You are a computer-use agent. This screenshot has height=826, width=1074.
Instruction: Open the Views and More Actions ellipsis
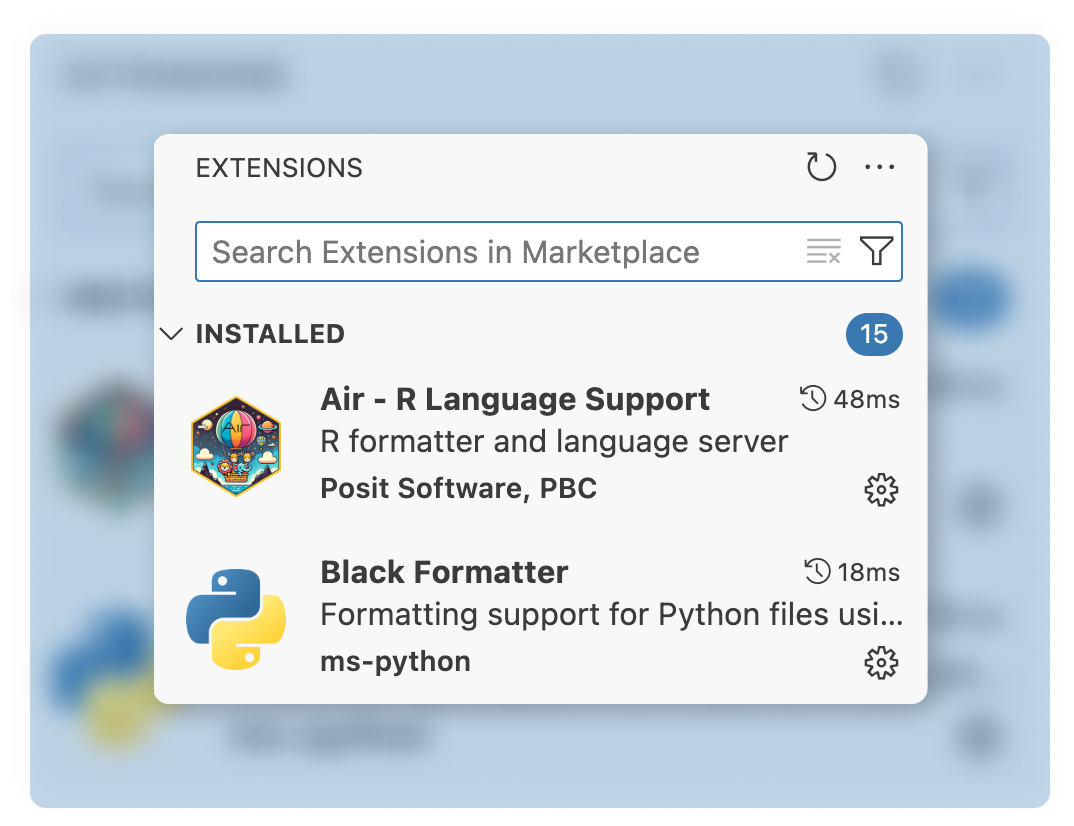click(x=879, y=166)
